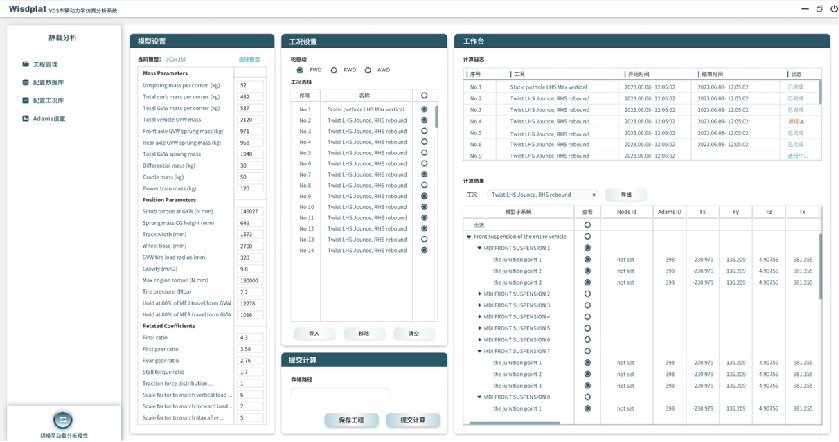Expand the MBI FRONT SUSPENSION 3 tree node
The width and height of the screenshot is (839, 442).
478,305
